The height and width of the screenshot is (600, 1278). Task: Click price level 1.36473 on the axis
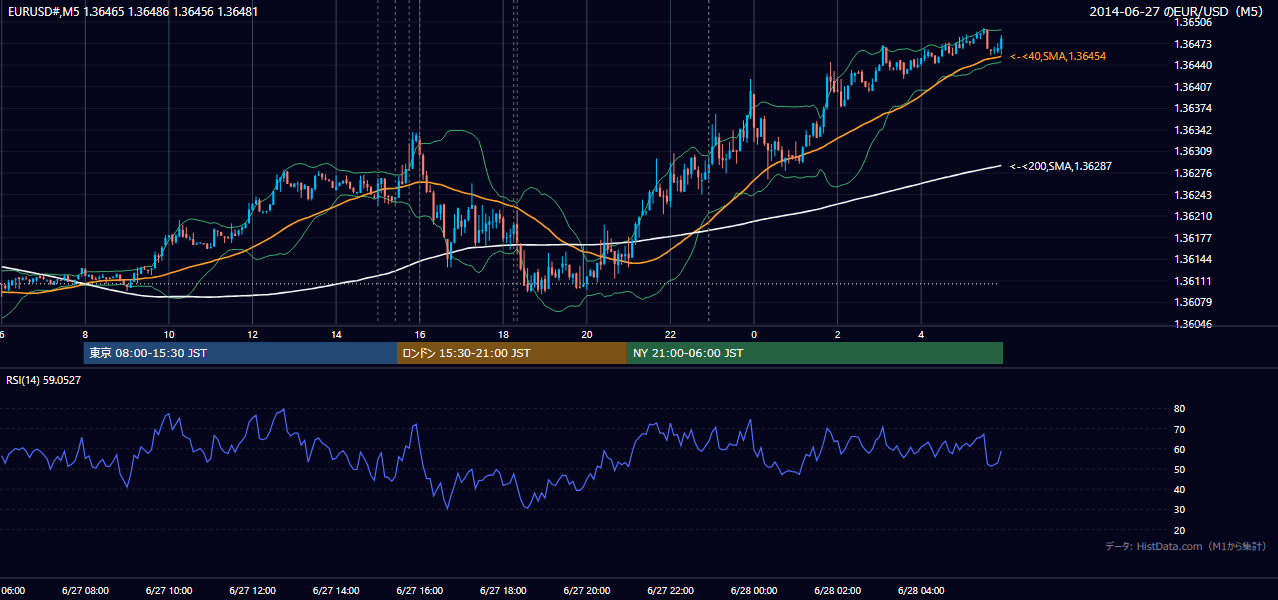pyautogui.click(x=1193, y=44)
